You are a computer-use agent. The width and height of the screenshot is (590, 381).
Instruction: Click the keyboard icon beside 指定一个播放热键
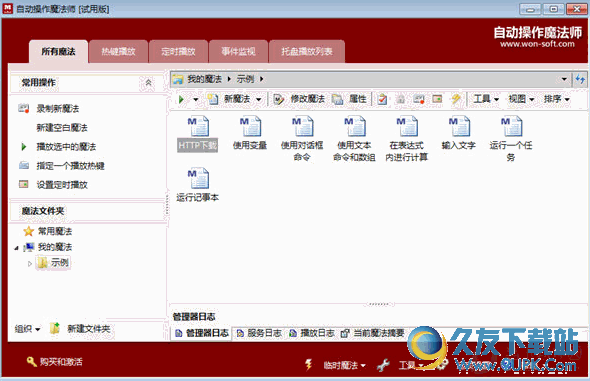pos(24,165)
